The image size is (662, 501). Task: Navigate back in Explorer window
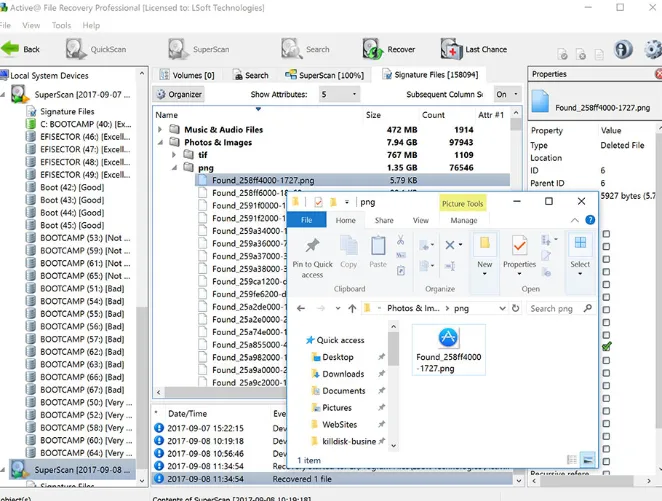tap(301, 309)
